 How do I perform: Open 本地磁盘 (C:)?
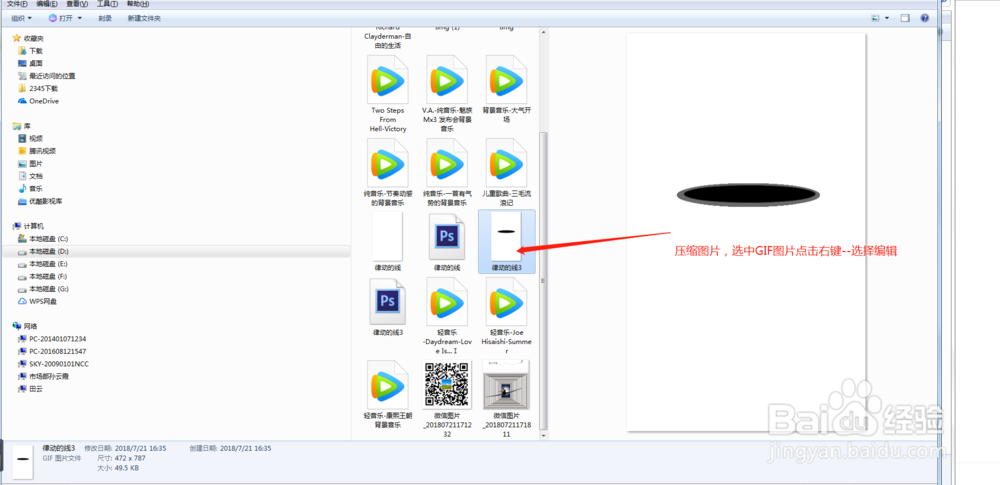(x=43, y=239)
